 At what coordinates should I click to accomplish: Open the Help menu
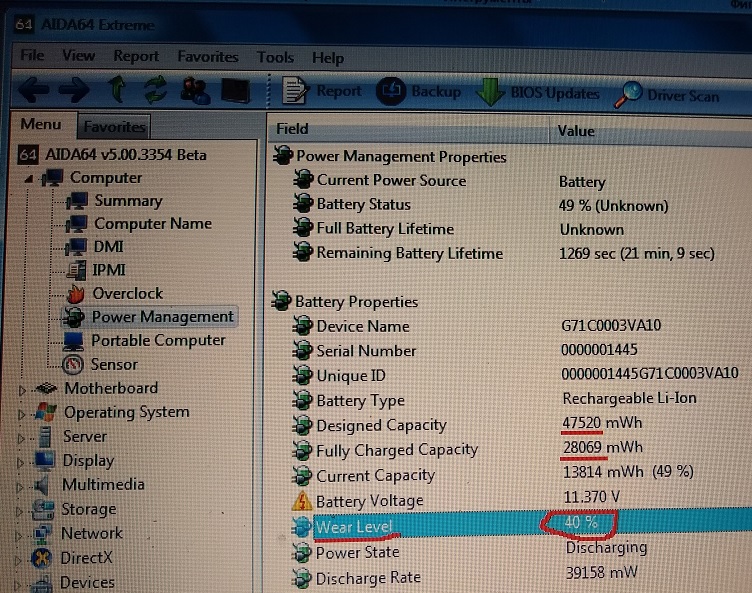[x=328, y=59]
